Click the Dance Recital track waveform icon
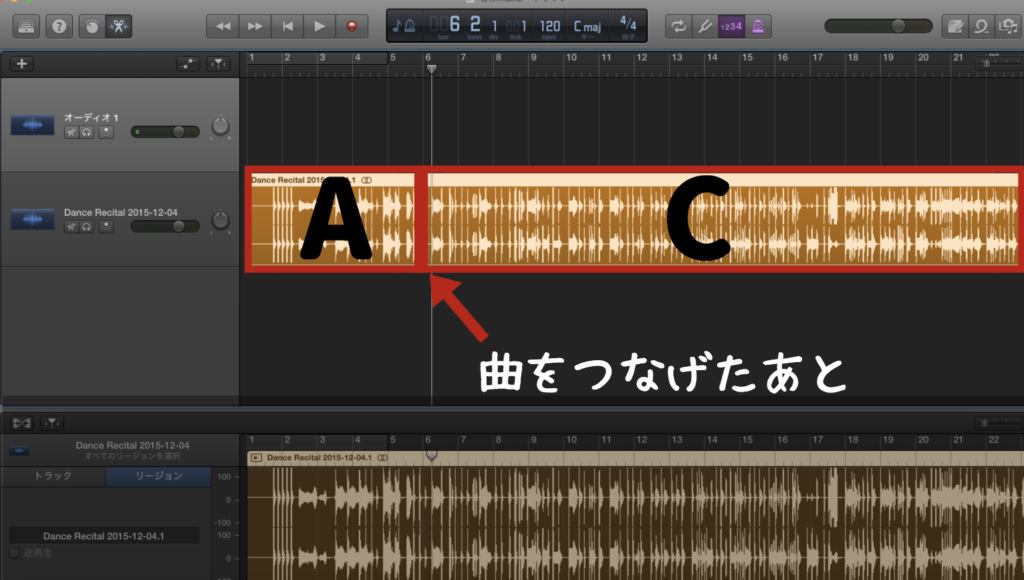This screenshot has width=1024, height=580. [32, 219]
